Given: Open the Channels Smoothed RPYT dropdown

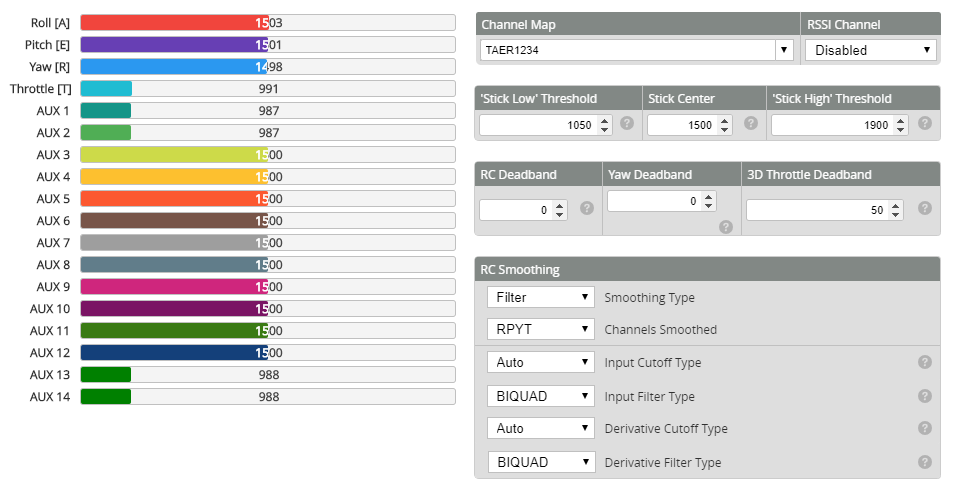Looking at the screenshot, I should point(541,329).
